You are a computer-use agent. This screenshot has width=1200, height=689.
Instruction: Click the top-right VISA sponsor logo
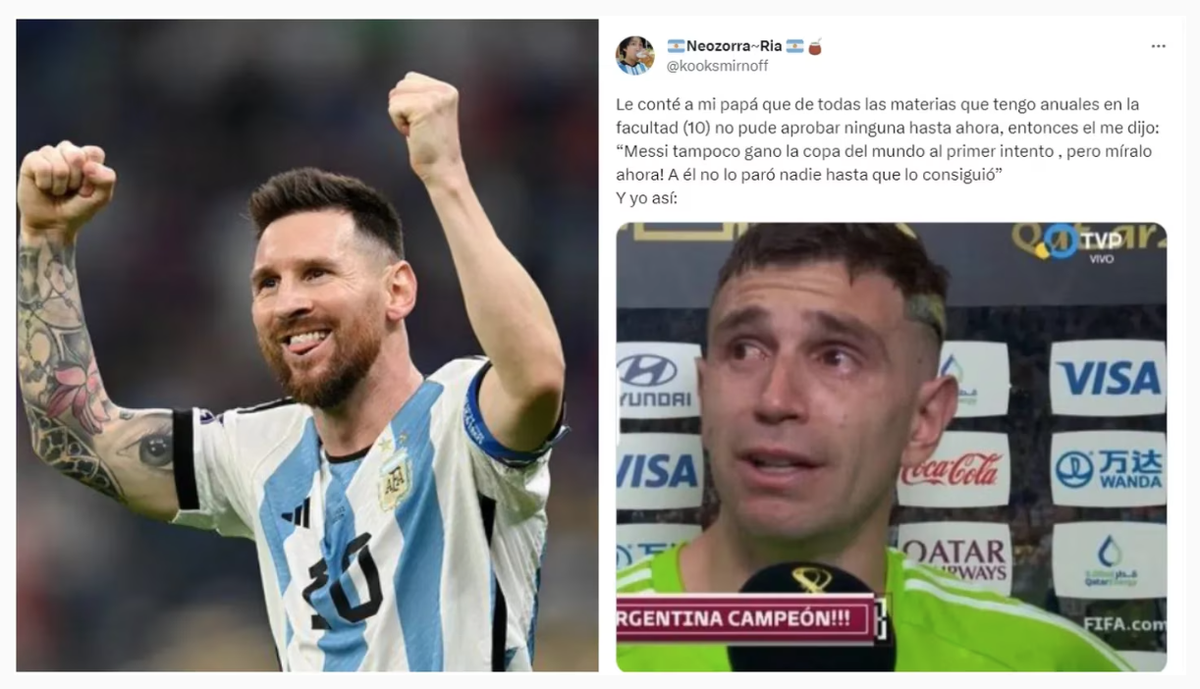[x=1107, y=378]
